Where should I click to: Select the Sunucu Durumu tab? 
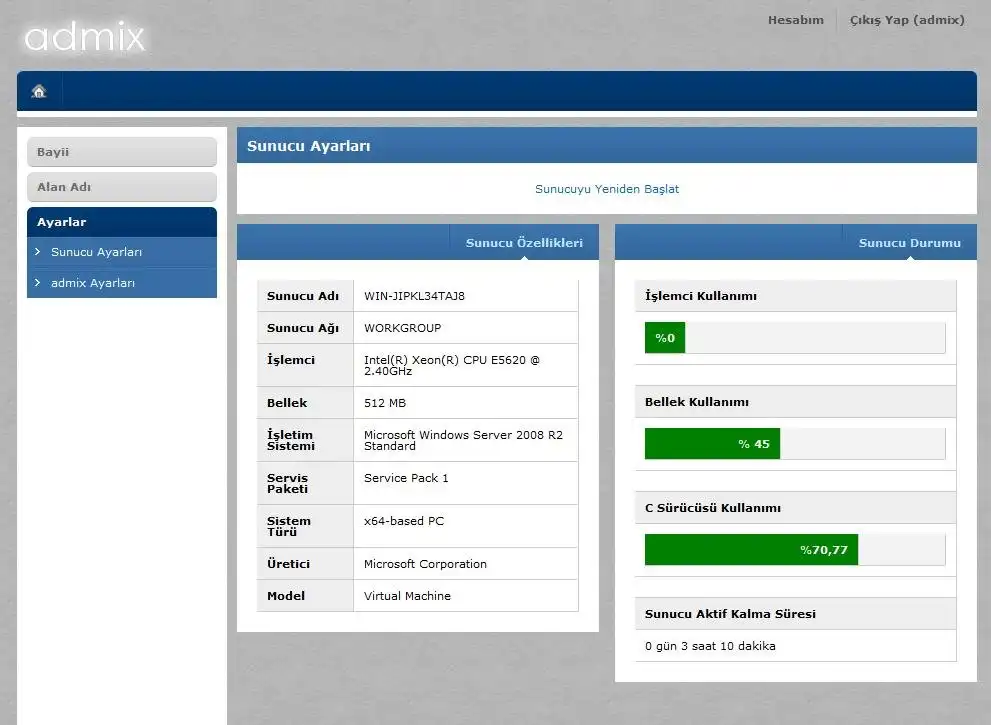909,243
